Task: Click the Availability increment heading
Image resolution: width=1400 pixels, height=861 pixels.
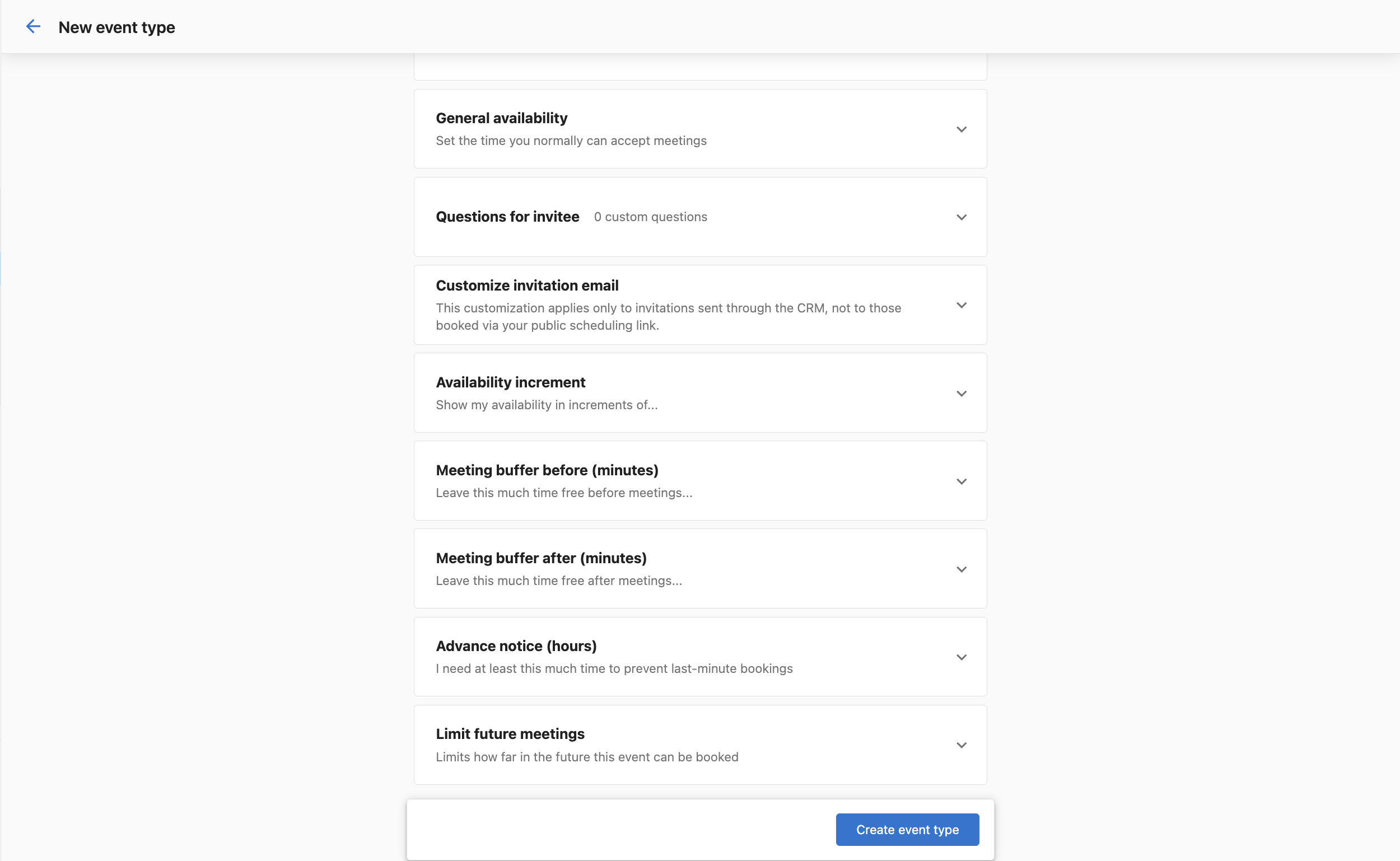Action: pos(510,382)
